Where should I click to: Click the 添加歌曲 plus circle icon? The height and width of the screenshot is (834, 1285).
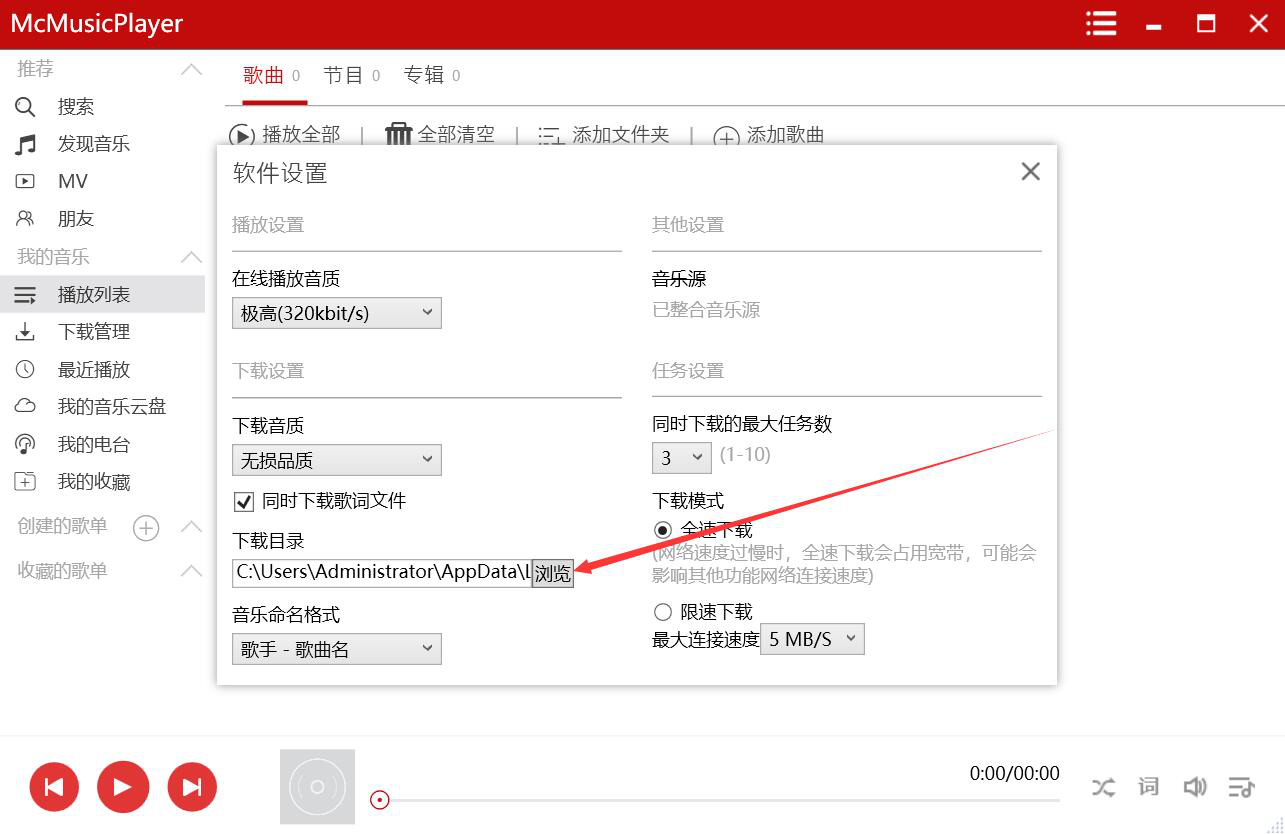tap(727, 137)
